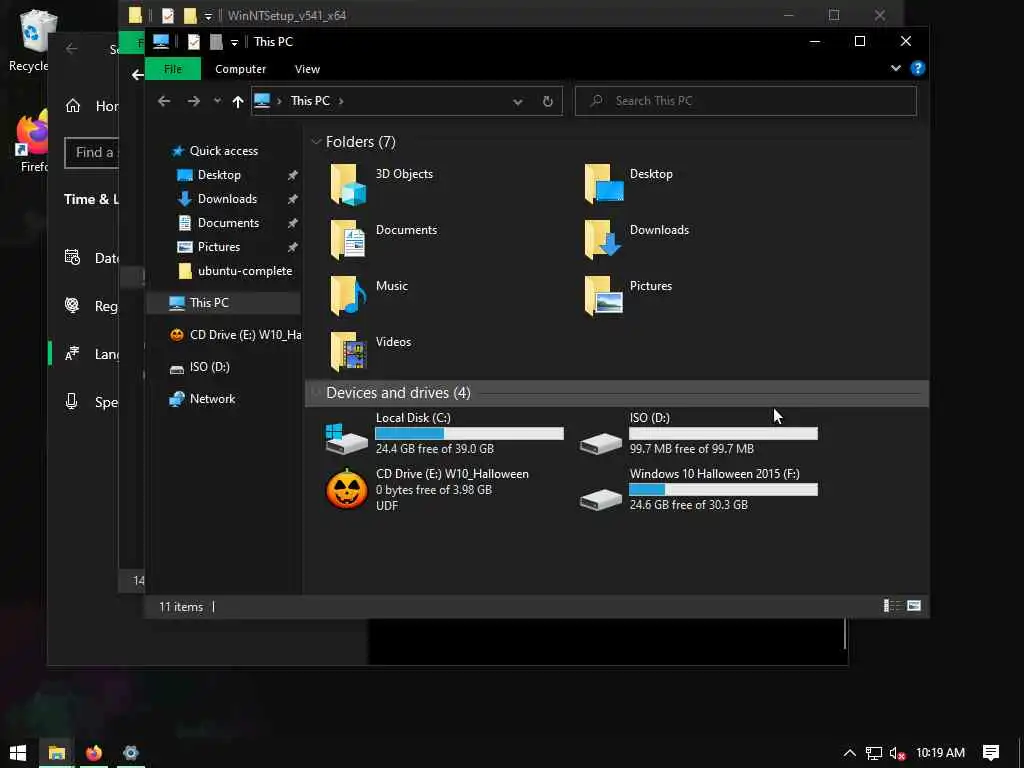Viewport: 1024px width, 768px height.
Task: Open the Music folder icon
Action: (348, 296)
